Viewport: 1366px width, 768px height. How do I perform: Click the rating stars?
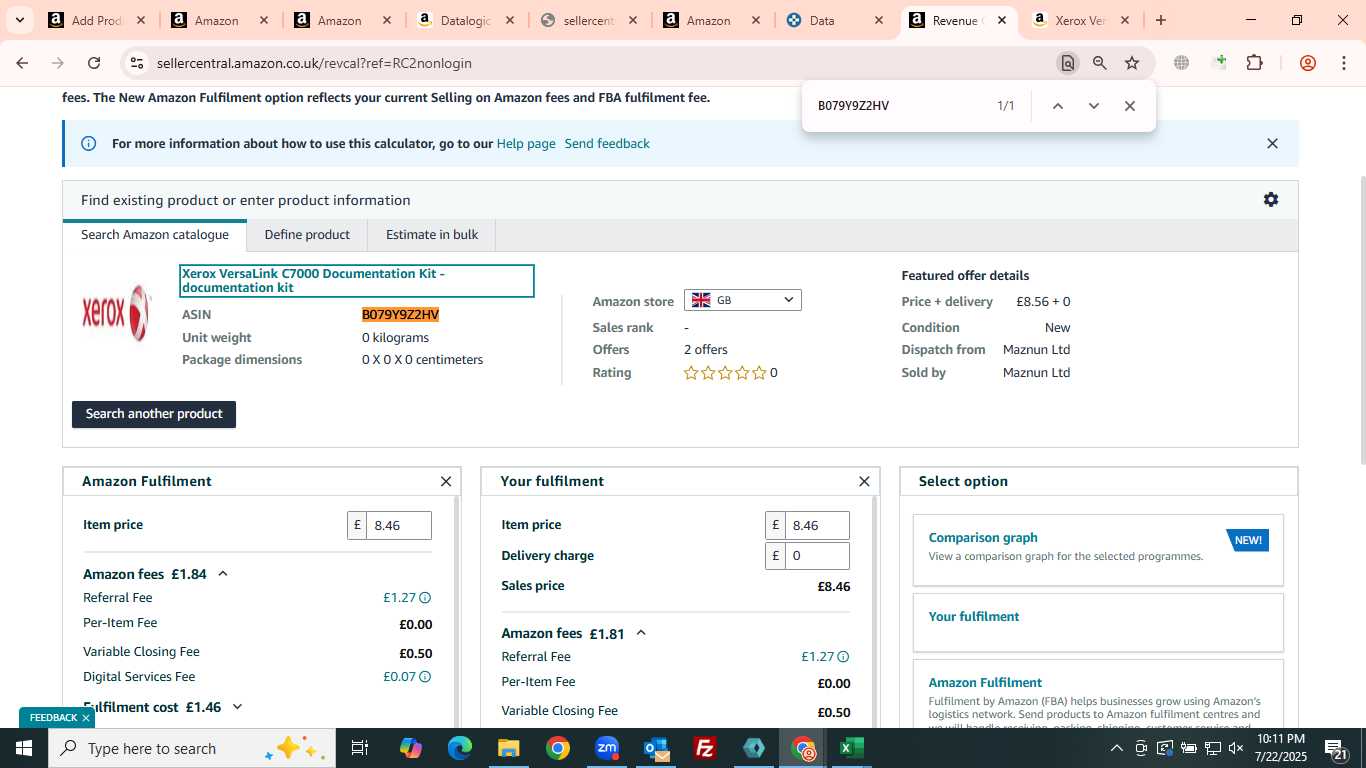tap(725, 373)
